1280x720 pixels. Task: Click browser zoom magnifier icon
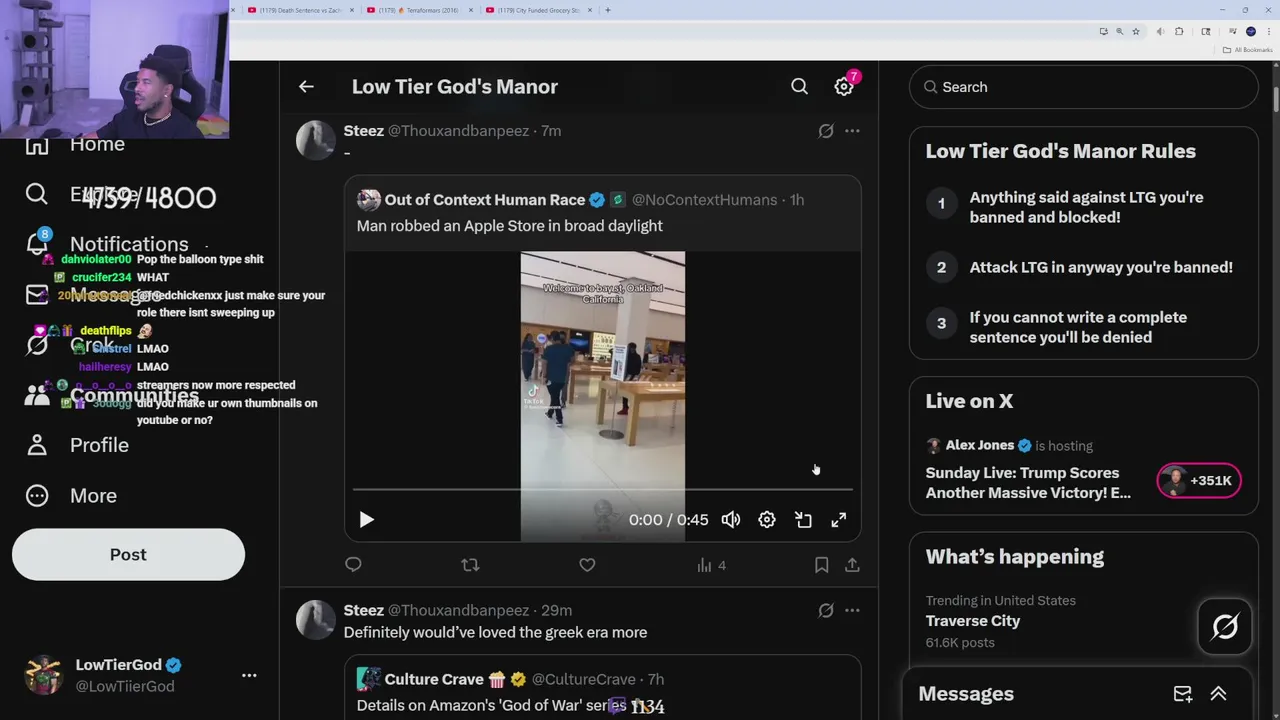tap(1119, 32)
